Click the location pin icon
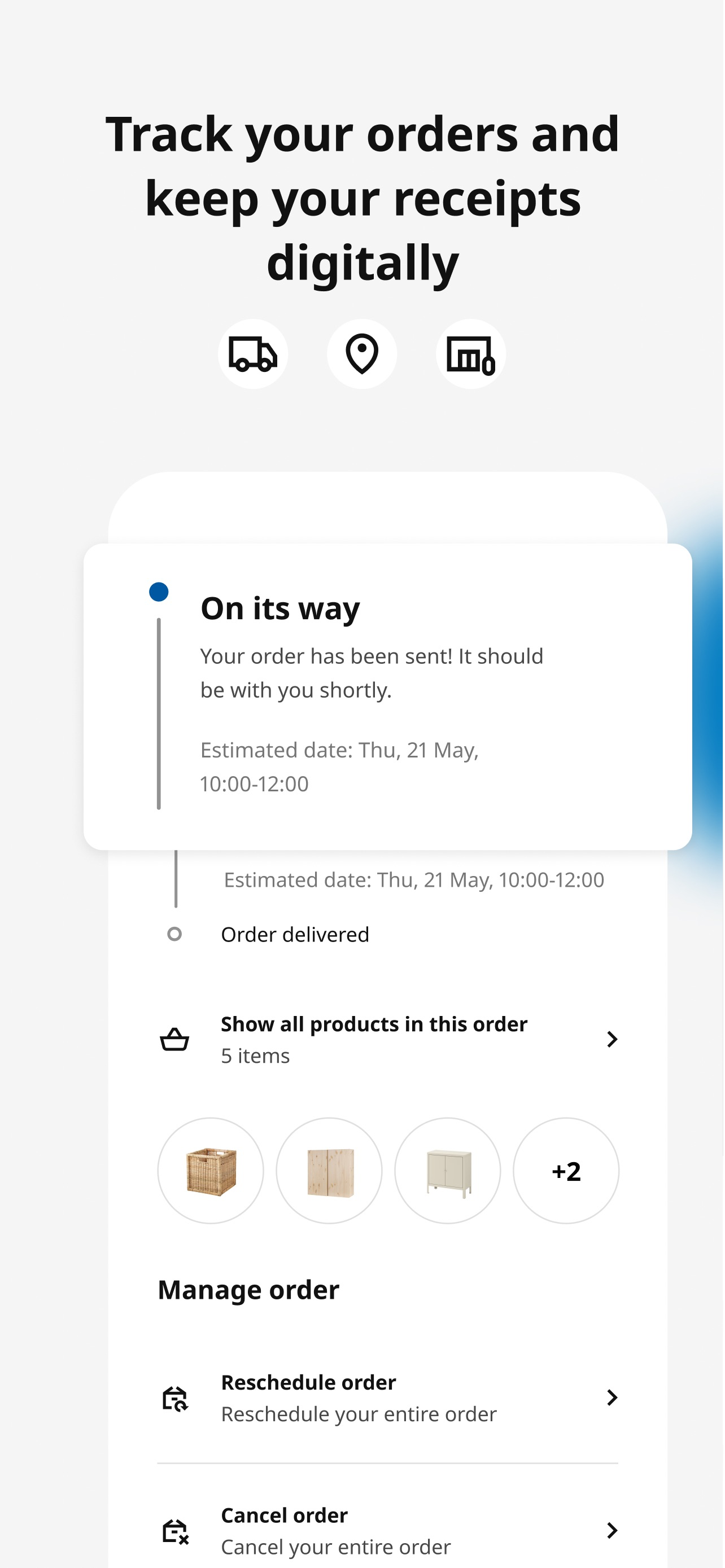725x1568 pixels. (x=361, y=354)
